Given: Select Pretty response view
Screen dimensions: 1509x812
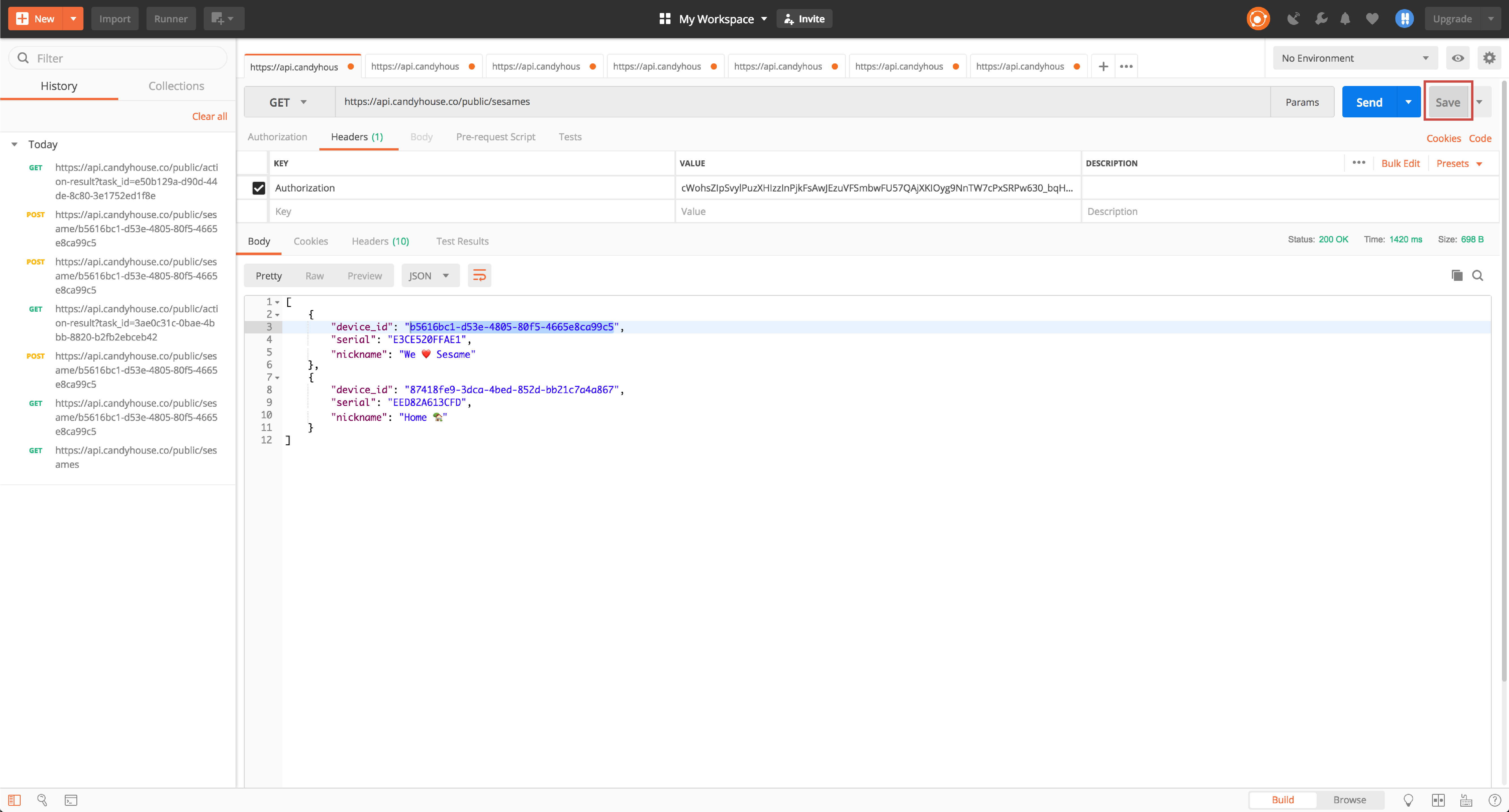Looking at the screenshot, I should pos(269,276).
